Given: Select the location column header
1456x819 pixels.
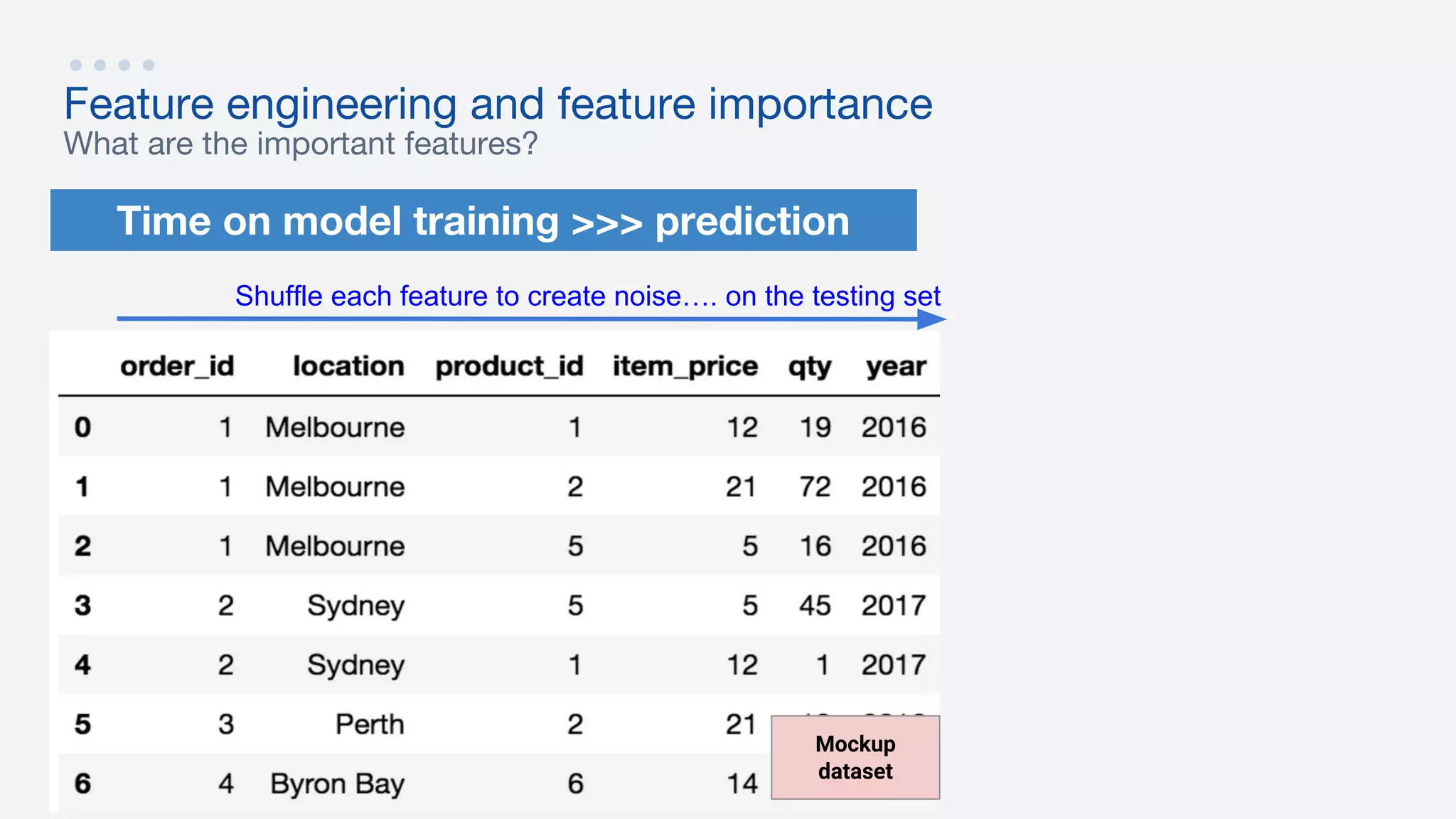Looking at the screenshot, I should click(348, 366).
